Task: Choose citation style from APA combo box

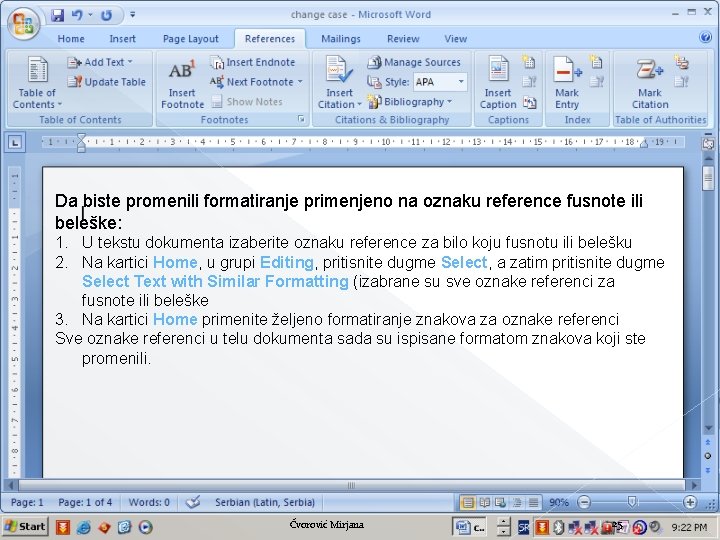Action: point(440,82)
